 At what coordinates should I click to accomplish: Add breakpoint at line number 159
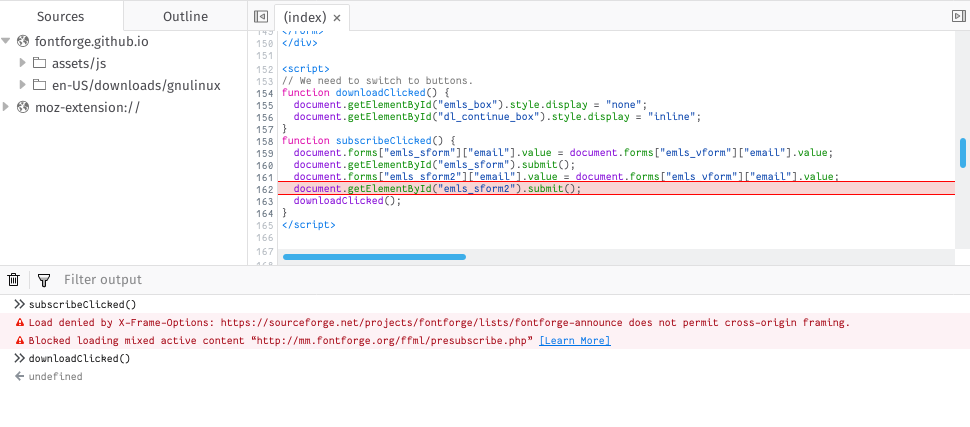click(x=264, y=153)
